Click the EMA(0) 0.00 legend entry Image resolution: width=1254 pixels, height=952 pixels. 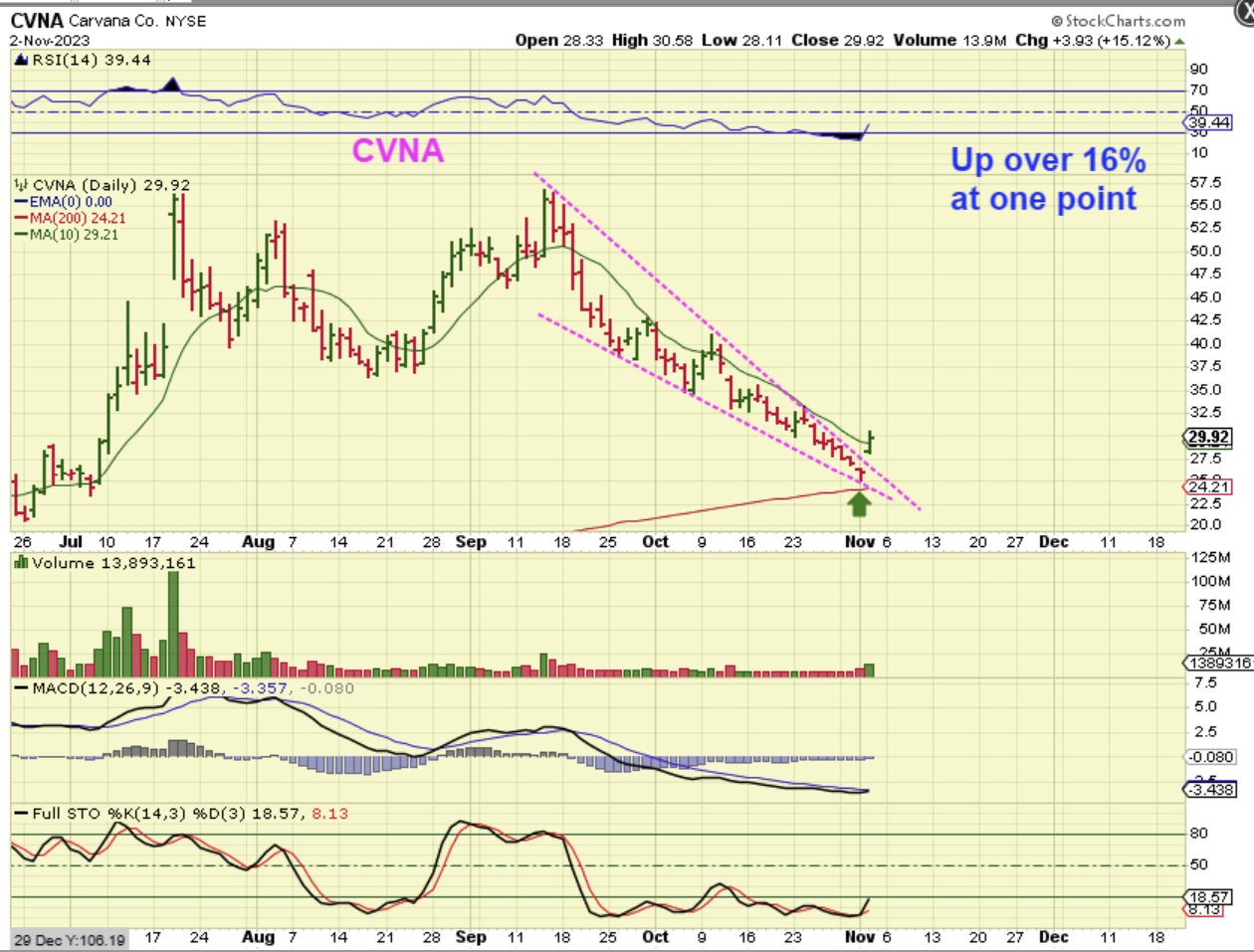click(x=71, y=202)
